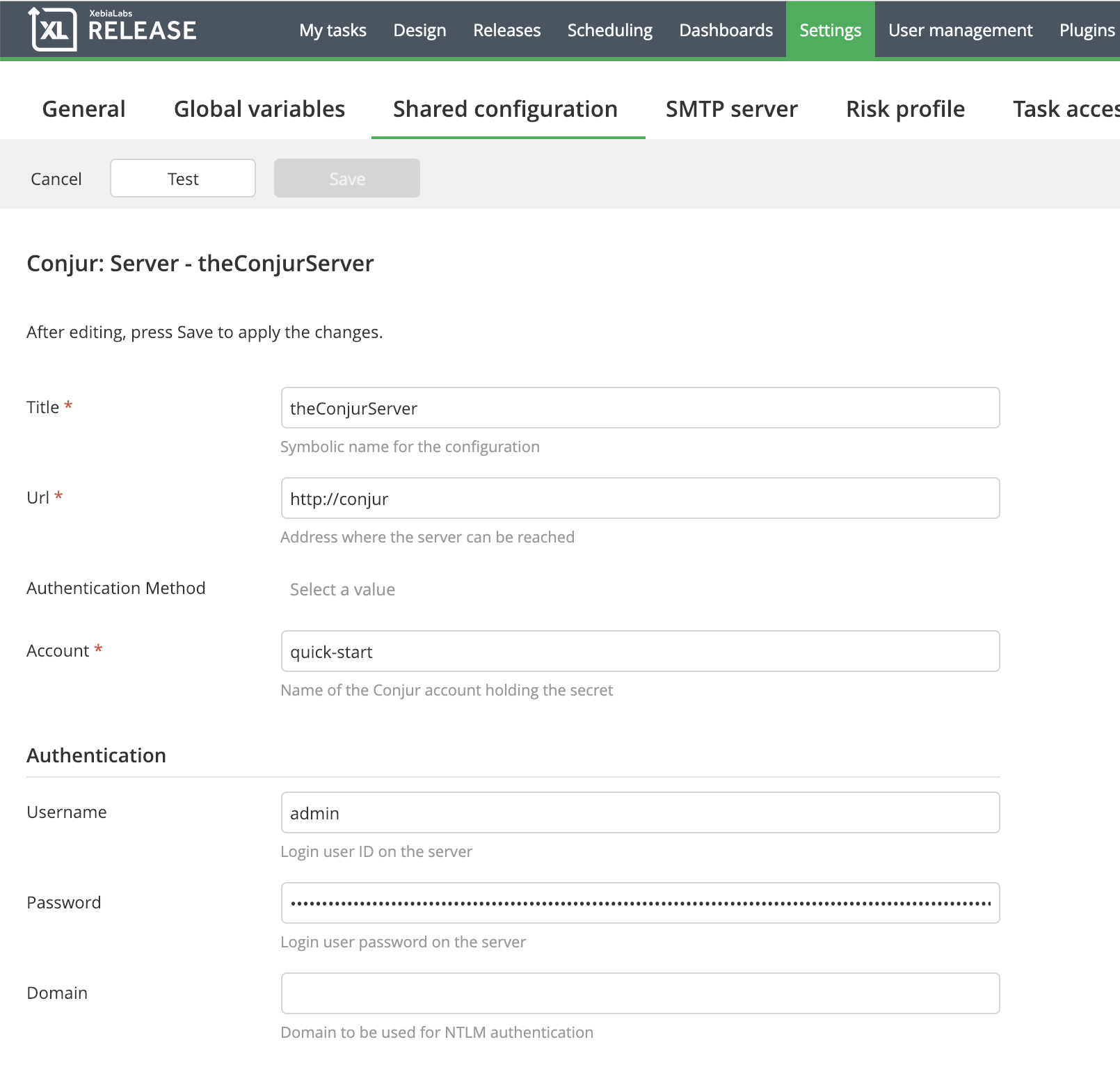Open the Releases menu item
The image size is (1120, 1074).
click(x=506, y=30)
